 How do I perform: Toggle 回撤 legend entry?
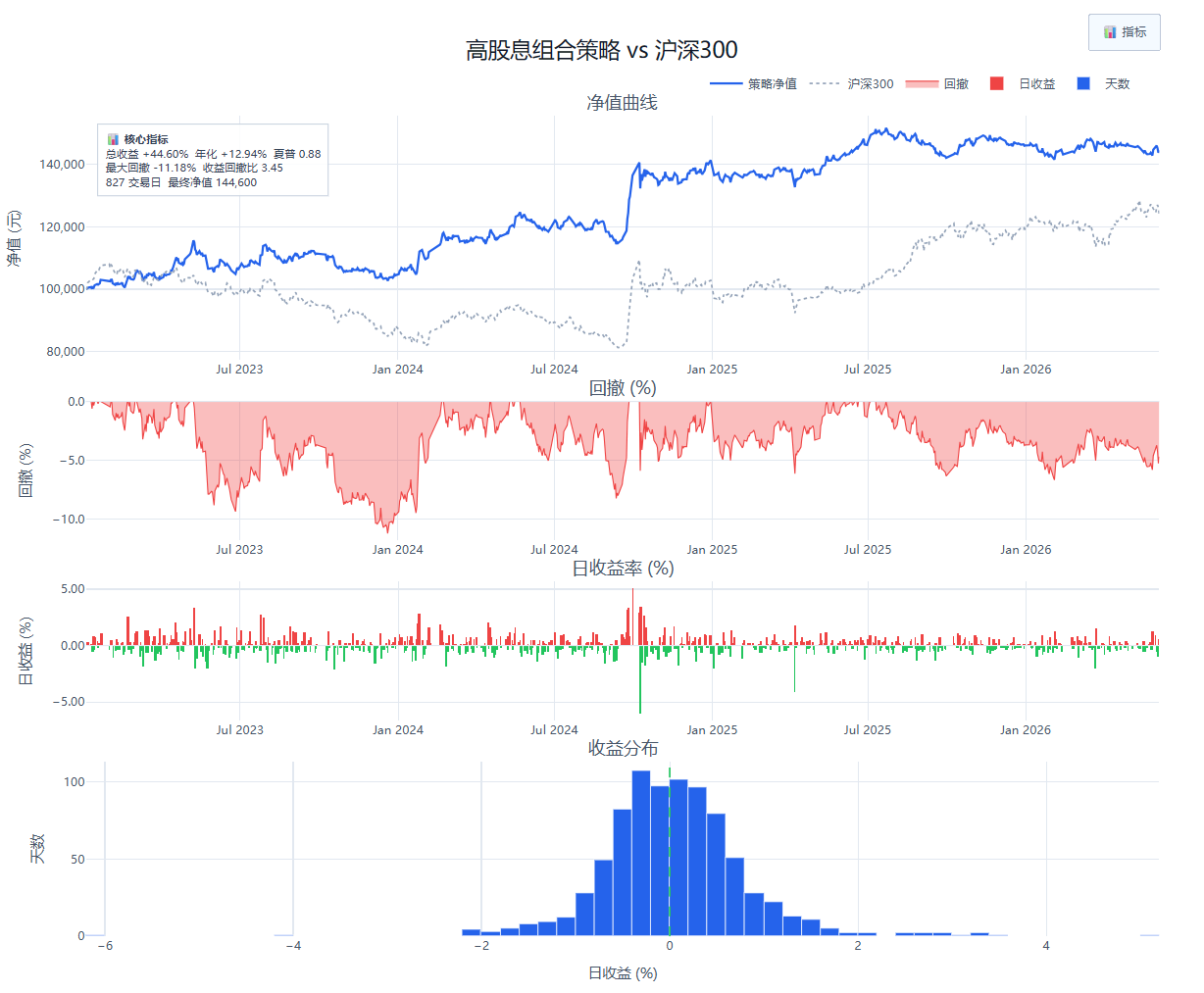[937, 84]
